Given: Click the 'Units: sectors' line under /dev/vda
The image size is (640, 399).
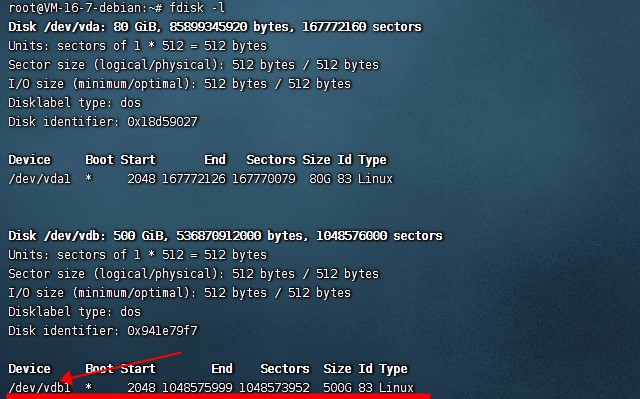Looking at the screenshot, I should coord(137,46).
